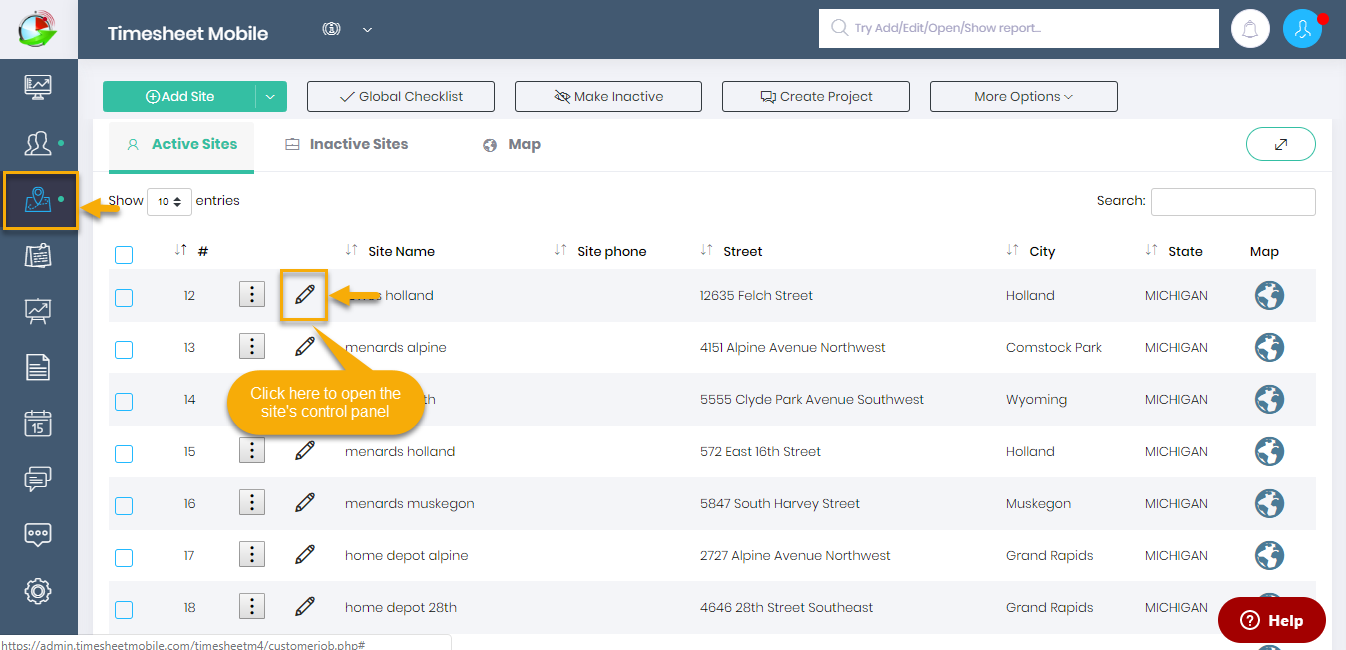Screen dimensions: 1346x650
Task: Check the checkbox for menards muskegon row
Action: pyautogui.click(x=124, y=505)
